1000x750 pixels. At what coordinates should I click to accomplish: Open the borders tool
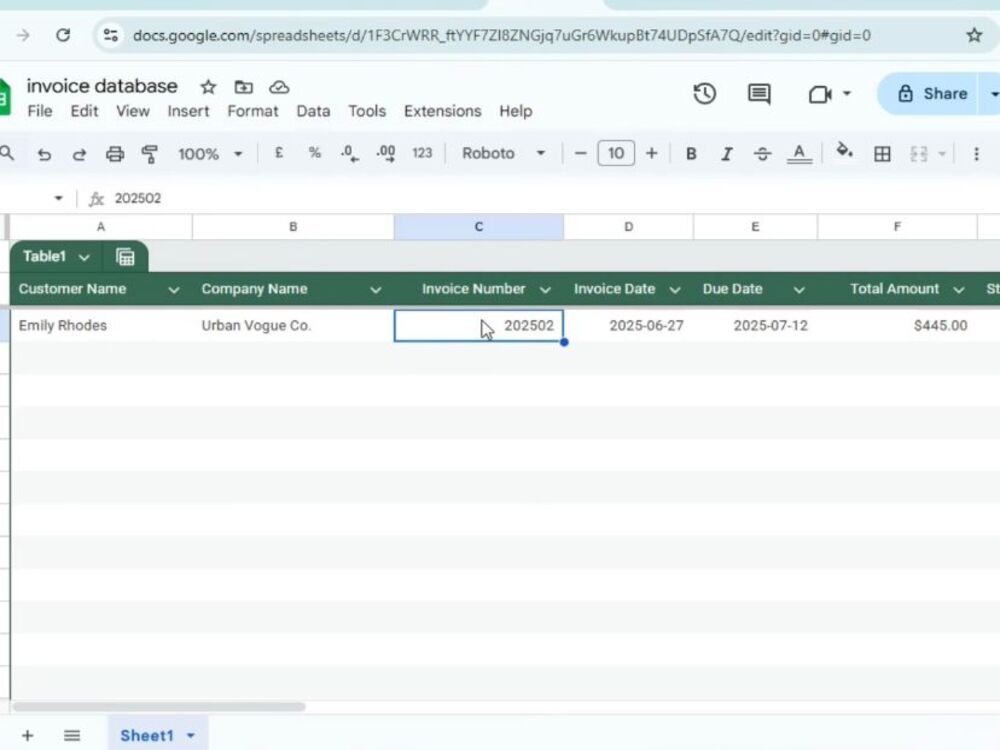[882, 154]
